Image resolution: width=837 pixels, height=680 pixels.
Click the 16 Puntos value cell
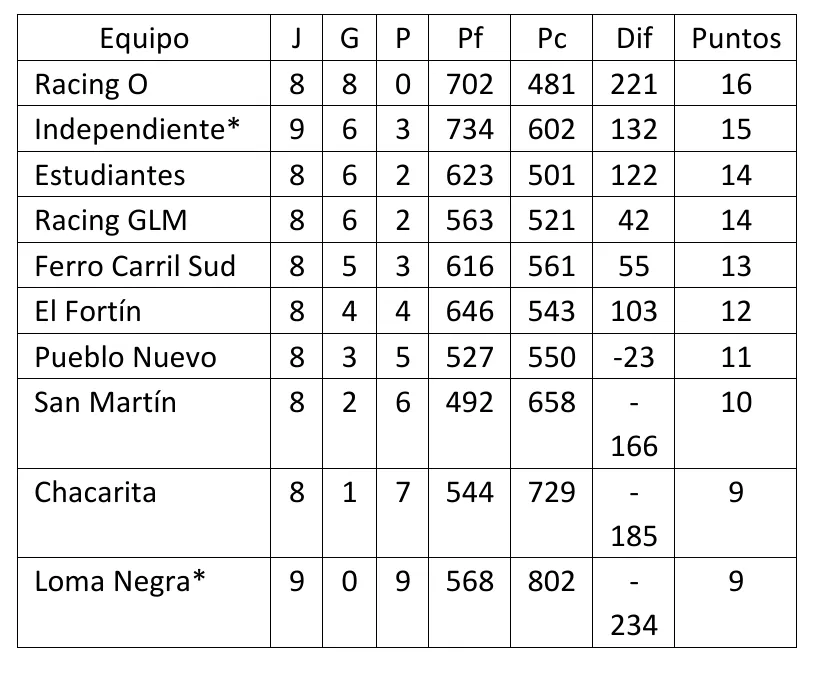[736, 84]
